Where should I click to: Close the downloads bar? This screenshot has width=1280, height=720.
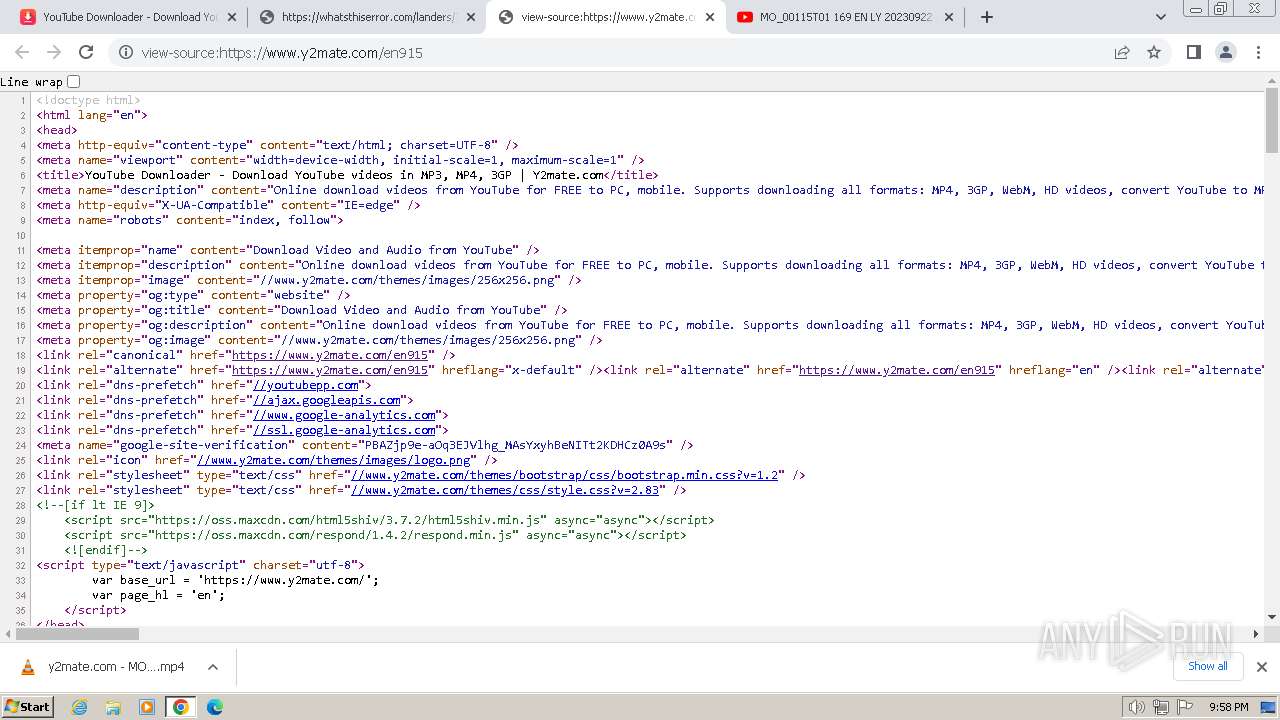point(1261,667)
